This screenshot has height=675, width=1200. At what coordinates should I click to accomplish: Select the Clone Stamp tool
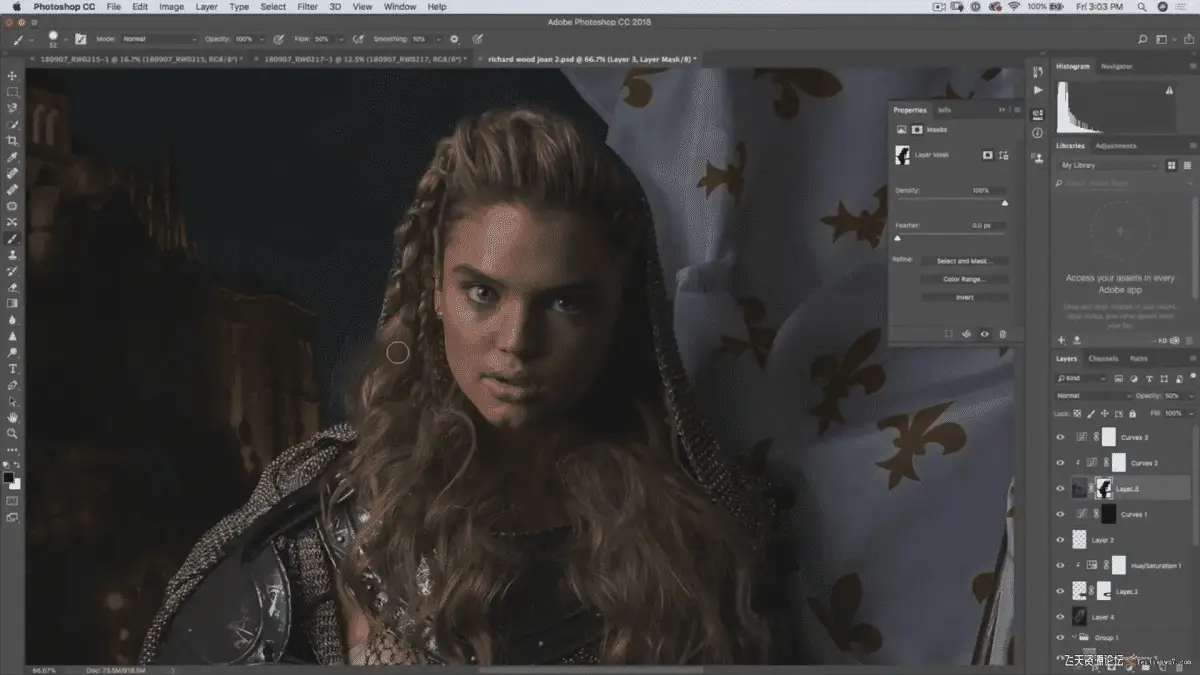click(x=12, y=255)
